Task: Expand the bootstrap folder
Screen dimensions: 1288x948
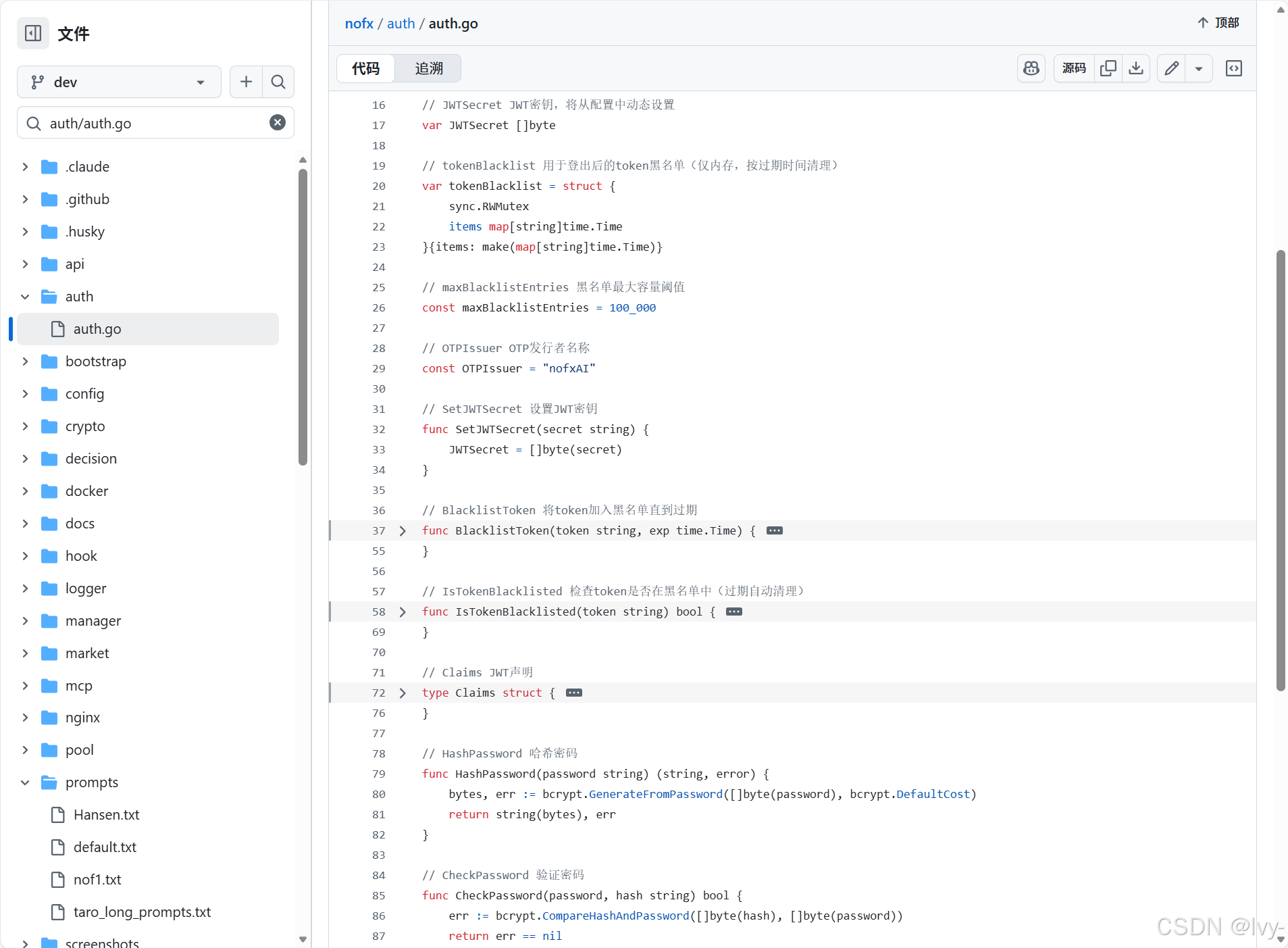Action: click(25, 361)
